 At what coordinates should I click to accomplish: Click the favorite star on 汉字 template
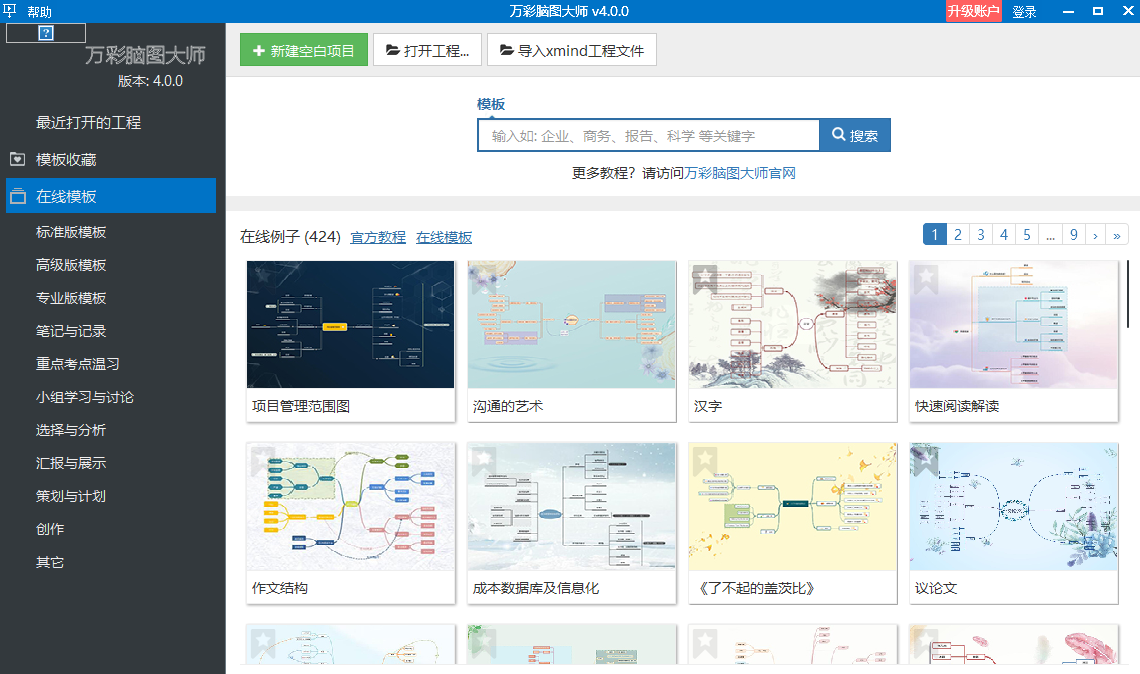(x=705, y=277)
